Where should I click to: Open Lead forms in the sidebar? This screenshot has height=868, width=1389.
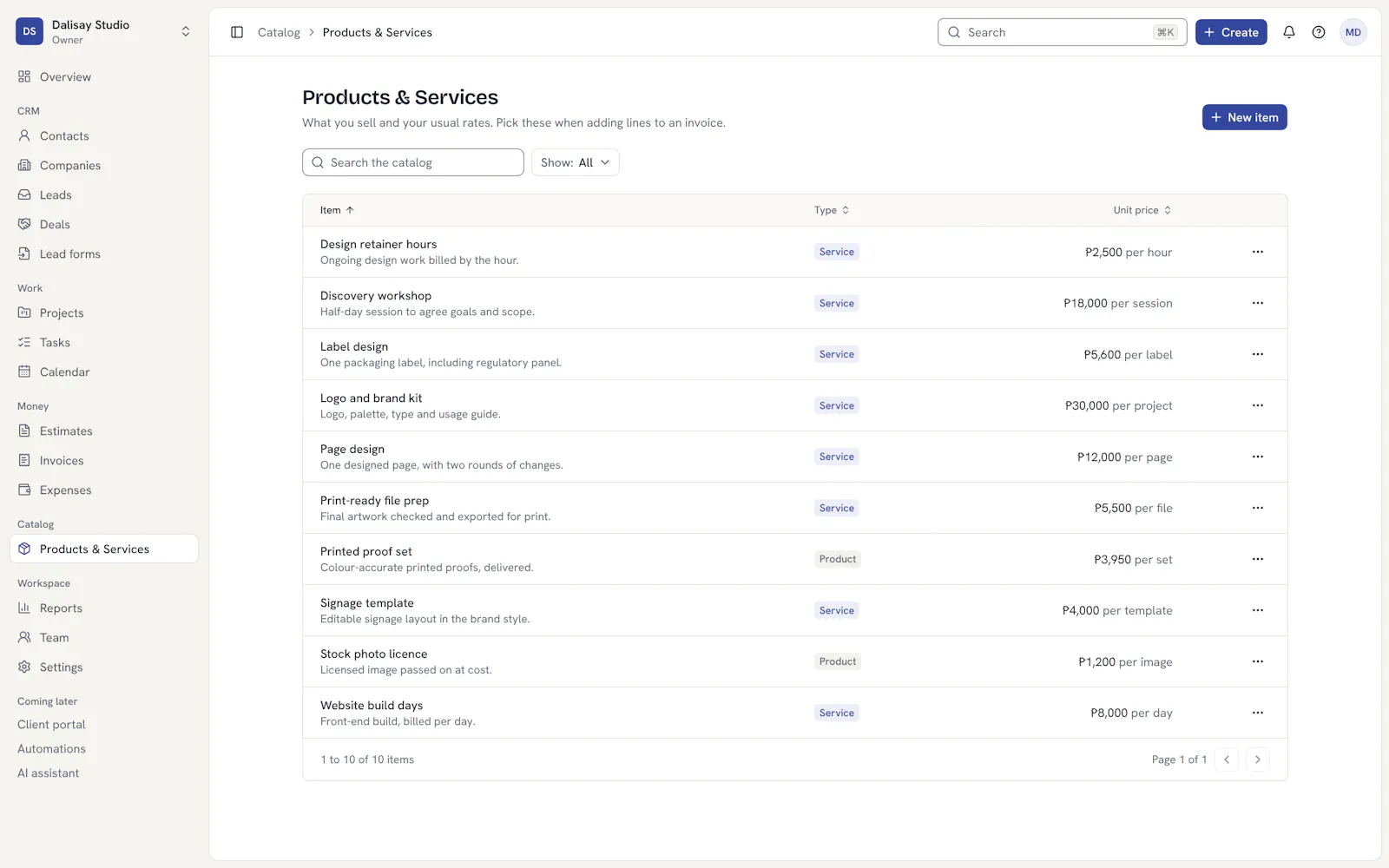coord(104,254)
